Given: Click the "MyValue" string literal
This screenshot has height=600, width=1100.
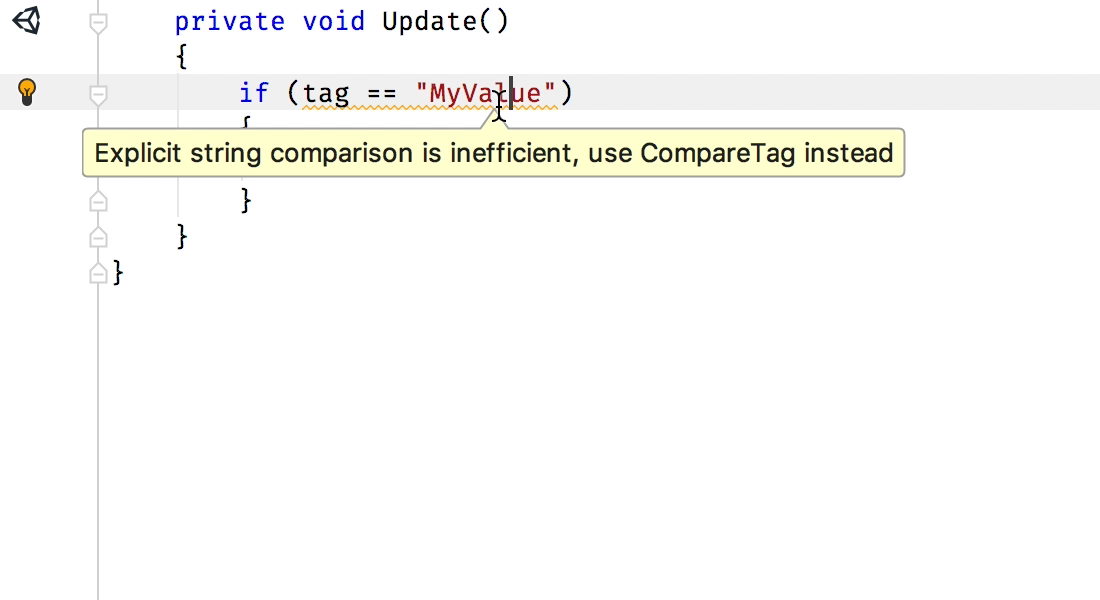Looking at the screenshot, I should [485, 93].
